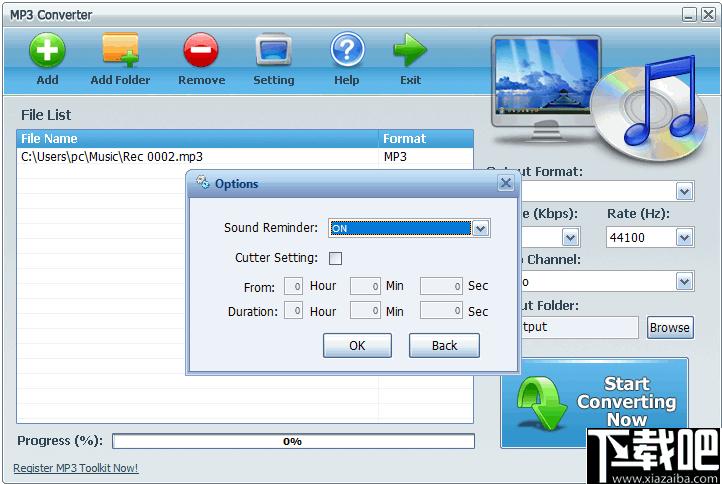Select the Rec 0002.mp3 file row
This screenshot has width=722, height=484.
pos(245,157)
